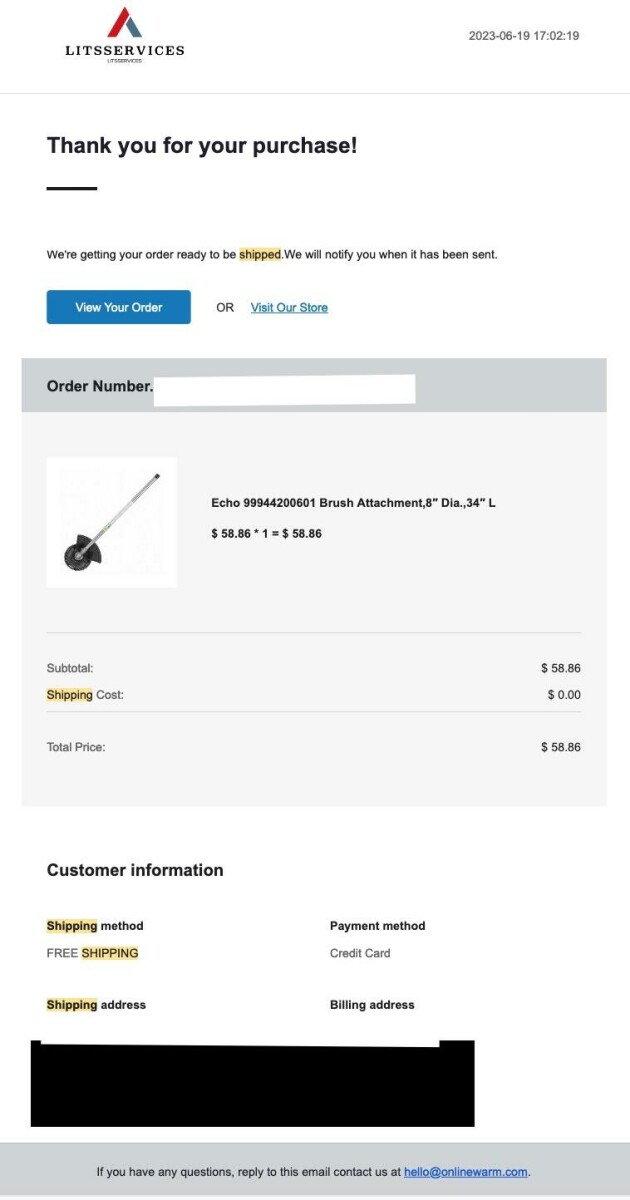Open the brush attachment product thumbnail
The height and width of the screenshot is (1200, 630).
[x=111, y=522]
